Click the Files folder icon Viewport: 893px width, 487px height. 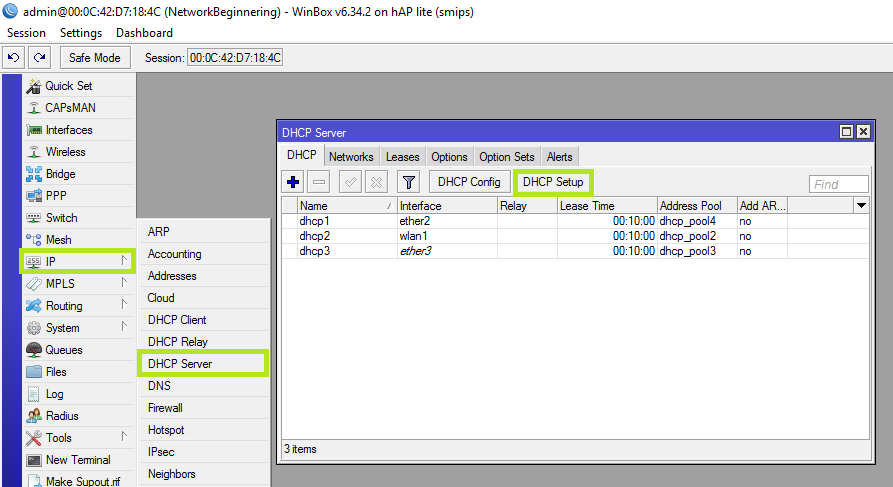coord(34,372)
